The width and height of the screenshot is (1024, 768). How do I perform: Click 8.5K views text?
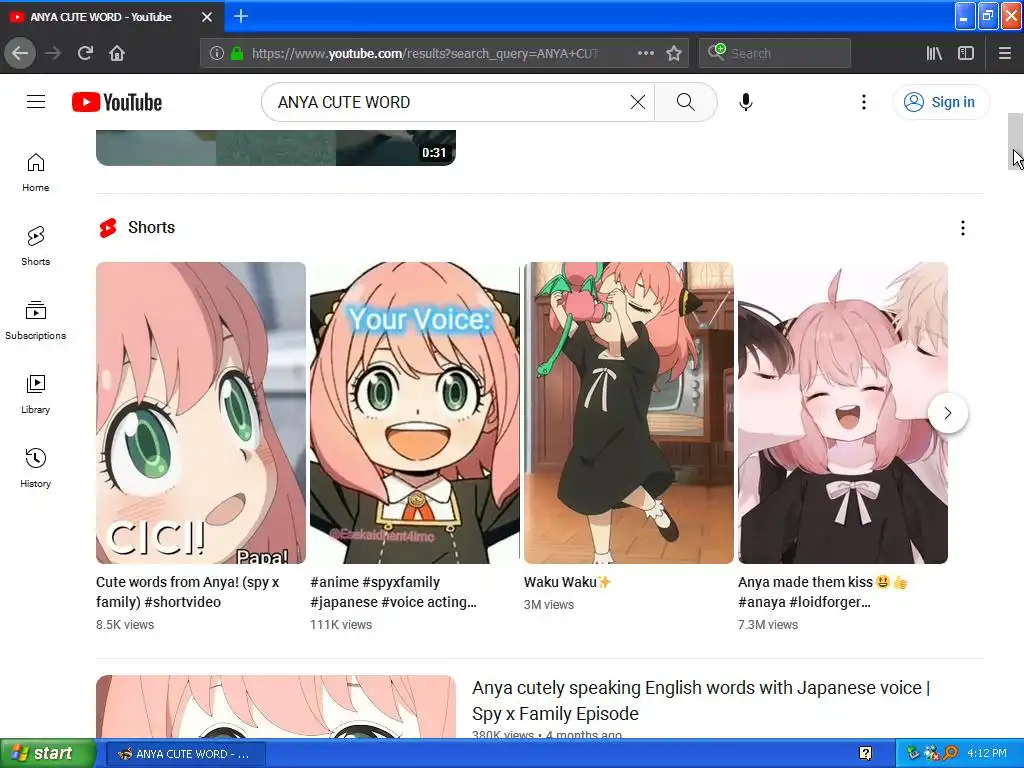[125, 624]
